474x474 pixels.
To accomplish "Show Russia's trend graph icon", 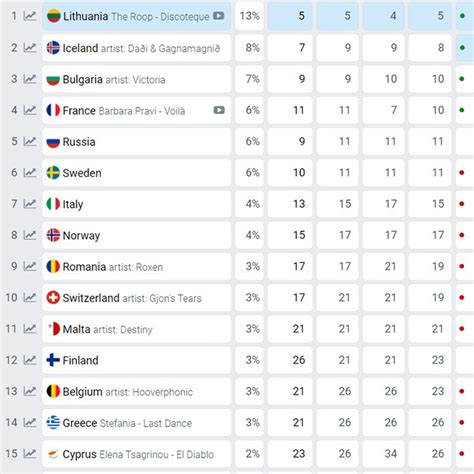I will pyautogui.click(x=30, y=141).
